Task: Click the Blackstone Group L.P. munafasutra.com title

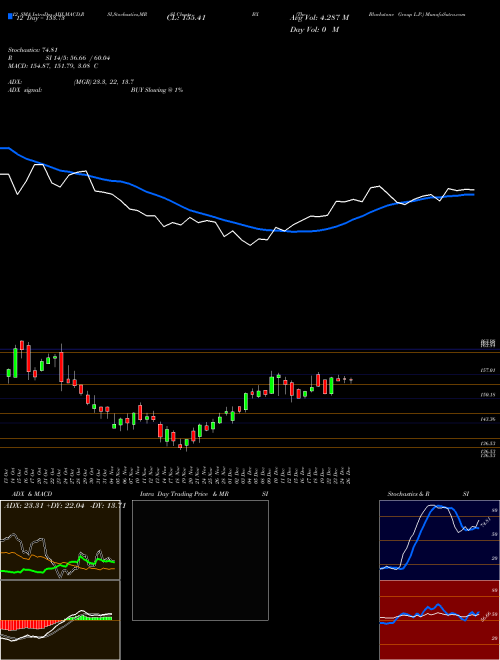Action: [417, 14]
